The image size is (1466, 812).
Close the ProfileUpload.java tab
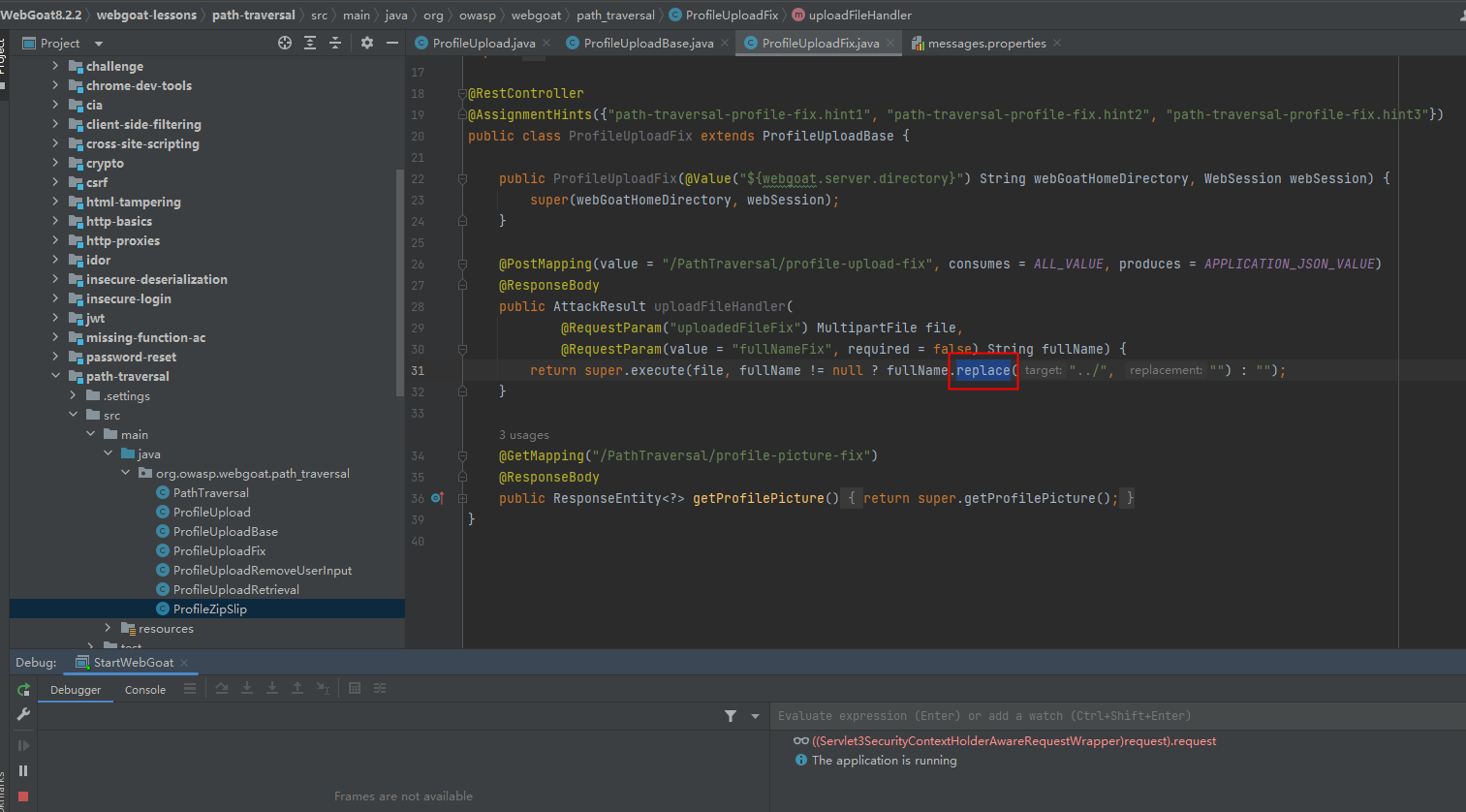[546, 43]
